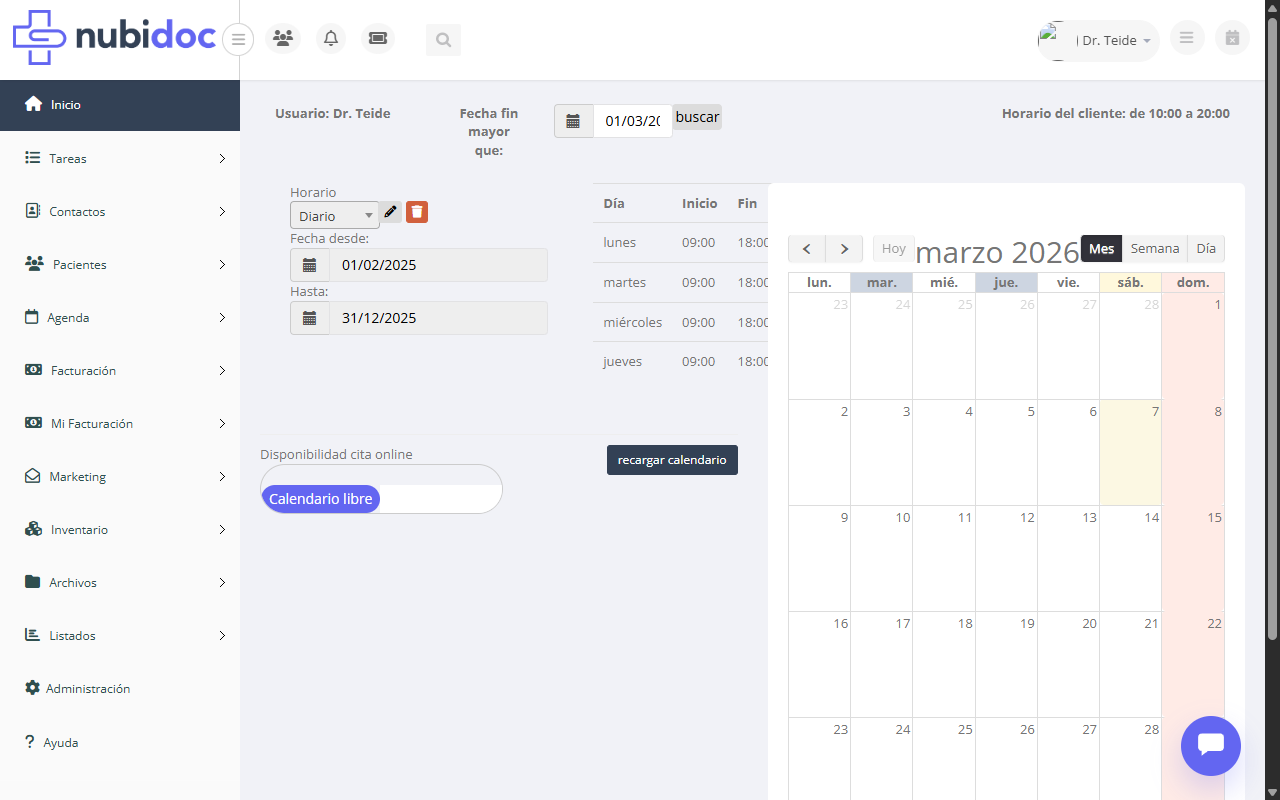Click the Inventario boxes icon

coord(33,529)
